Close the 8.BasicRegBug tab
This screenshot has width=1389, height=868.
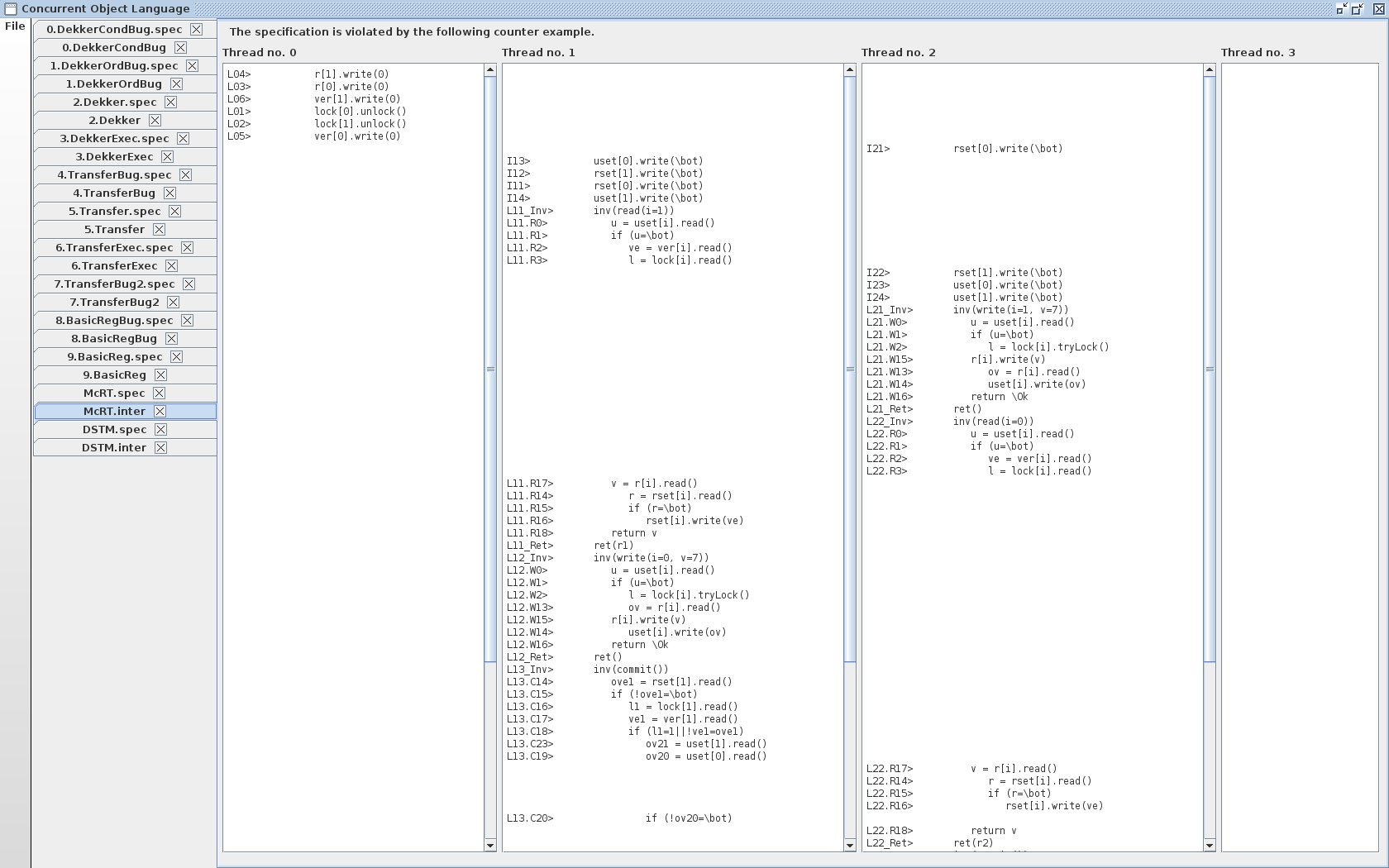coord(171,338)
